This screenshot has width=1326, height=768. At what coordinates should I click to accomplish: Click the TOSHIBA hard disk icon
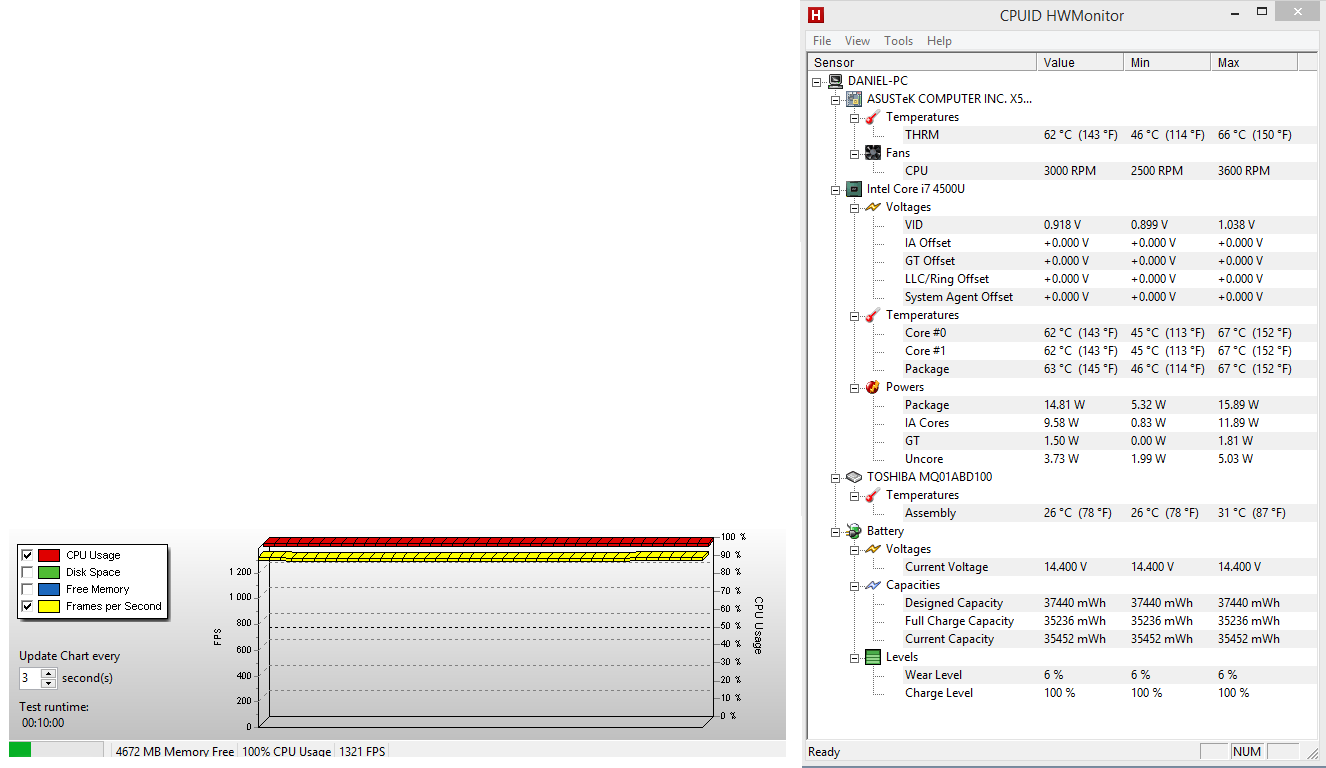(854, 477)
